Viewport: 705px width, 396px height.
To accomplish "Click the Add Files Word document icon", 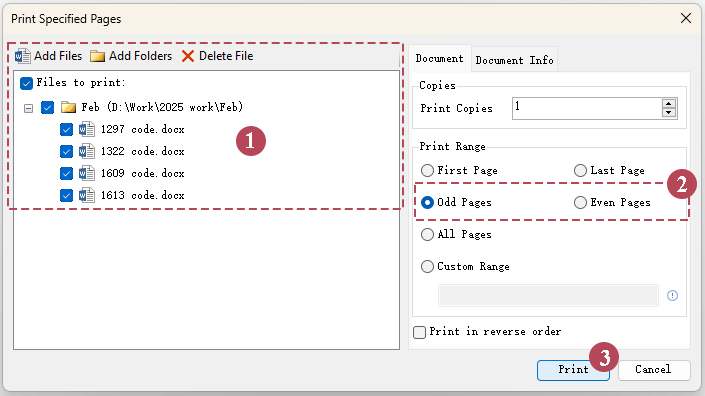I will click(22, 56).
